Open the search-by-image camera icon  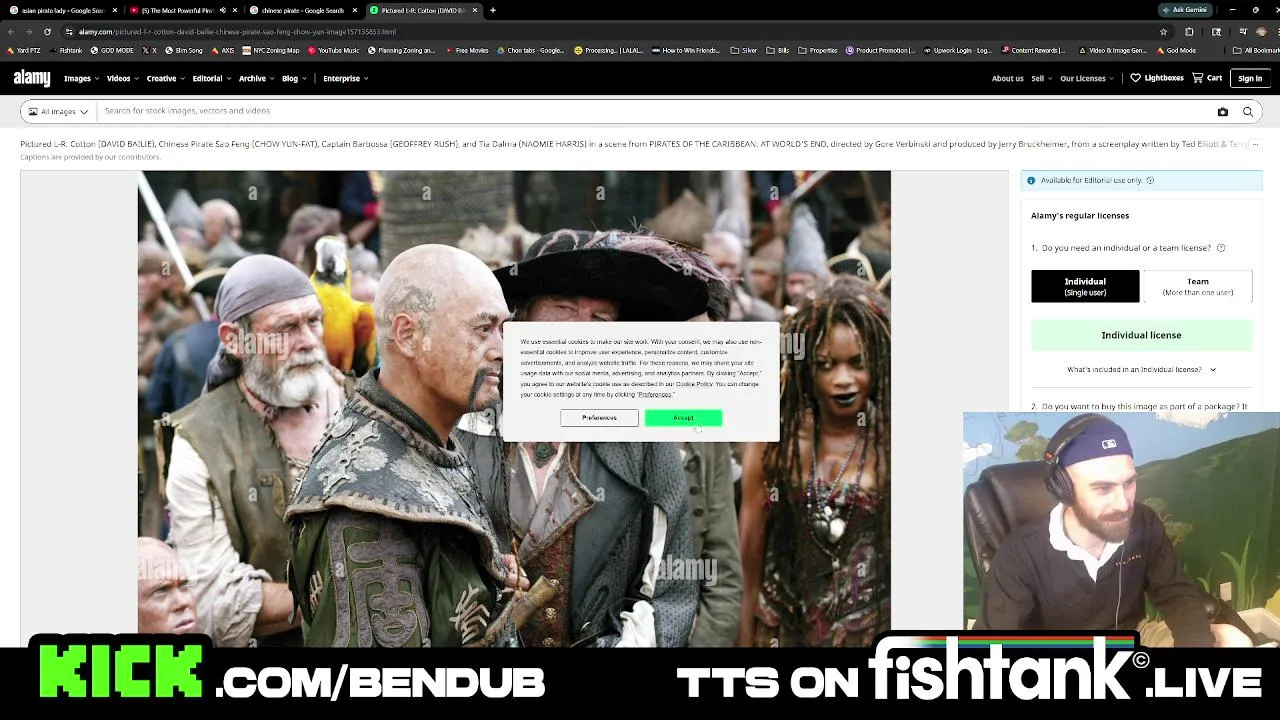1222,112
